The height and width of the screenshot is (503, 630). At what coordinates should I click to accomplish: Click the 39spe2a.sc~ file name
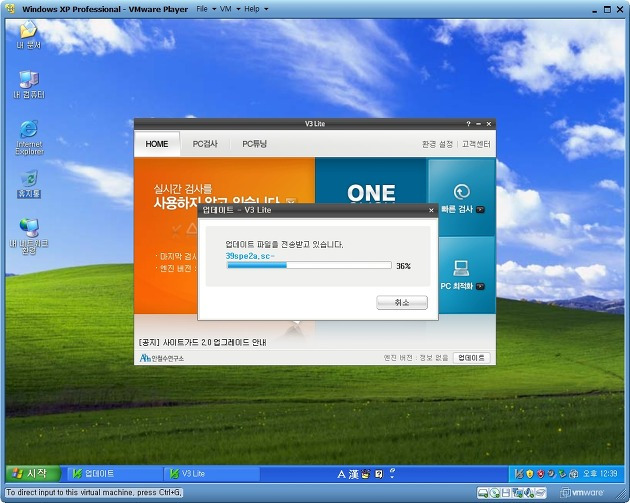(250, 256)
